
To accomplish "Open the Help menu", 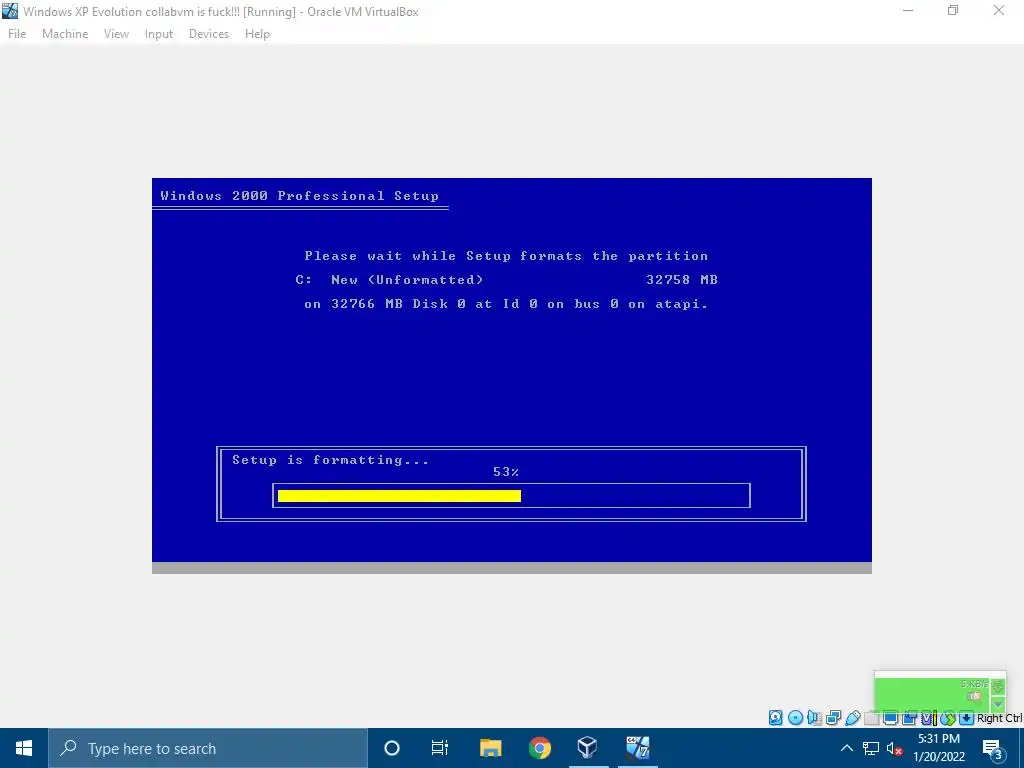I will (x=257, y=34).
